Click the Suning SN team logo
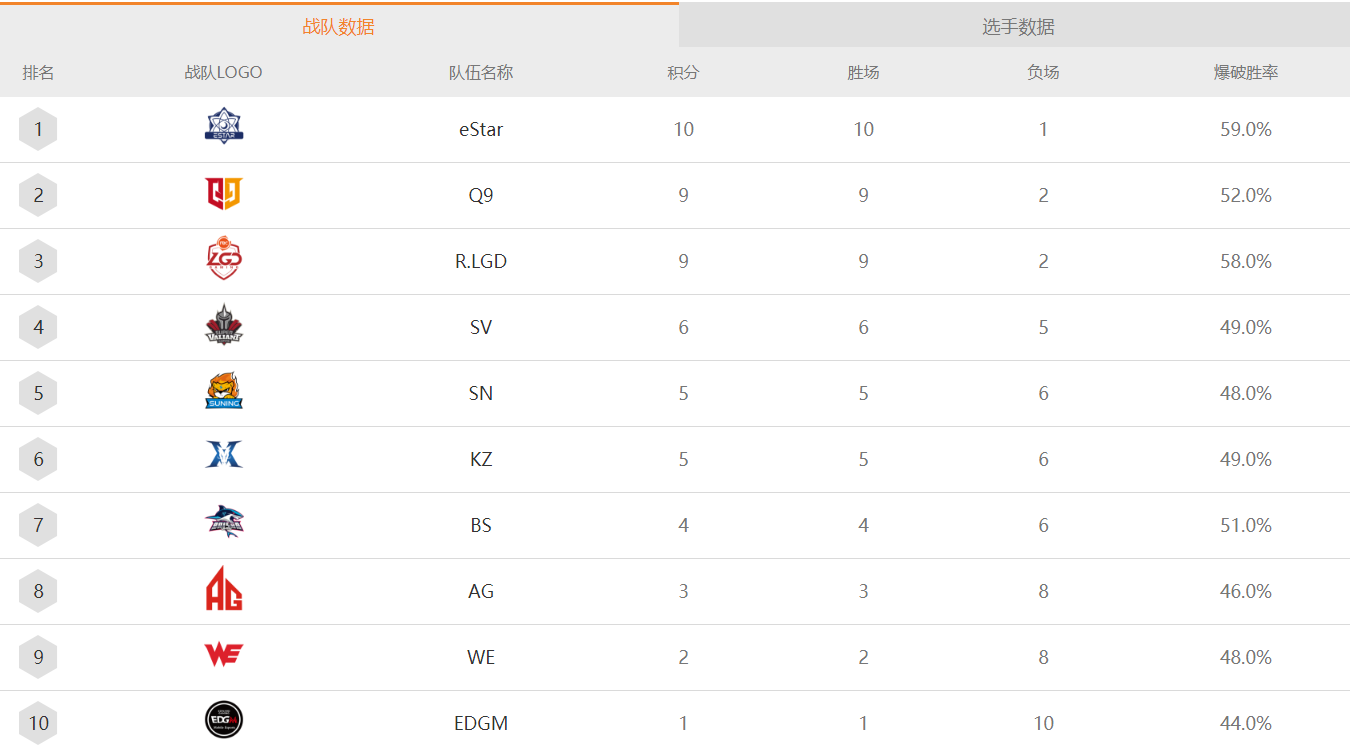Viewport: 1350px width, 755px height. point(224,392)
